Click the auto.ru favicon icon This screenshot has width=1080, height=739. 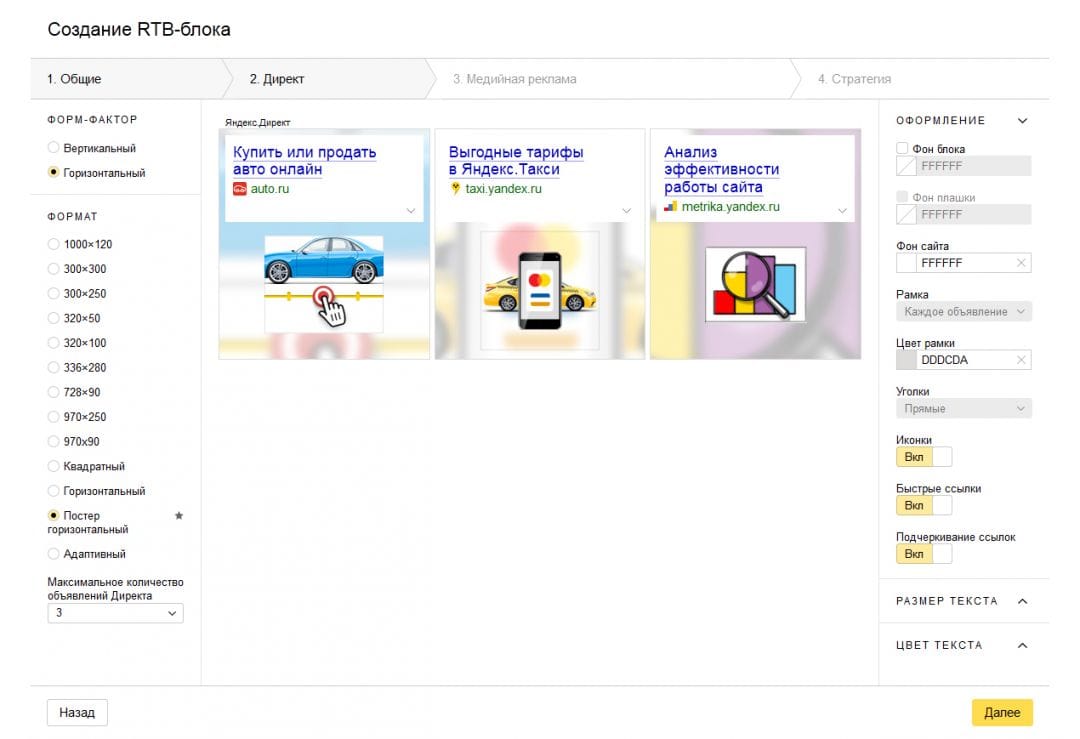click(x=240, y=189)
